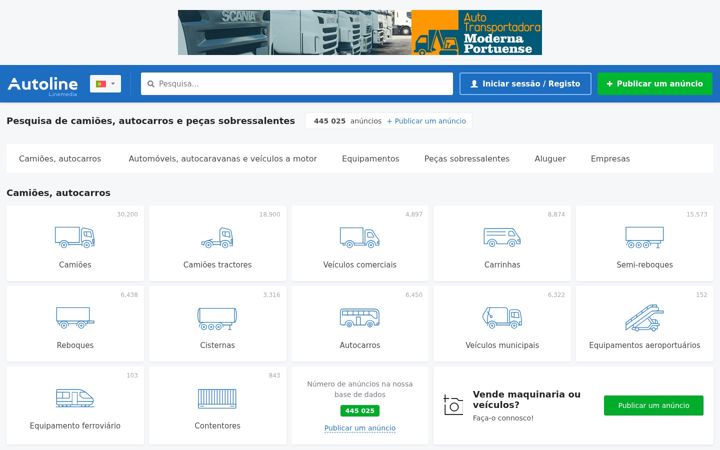Click the magnifier icon in search bar

pos(151,84)
